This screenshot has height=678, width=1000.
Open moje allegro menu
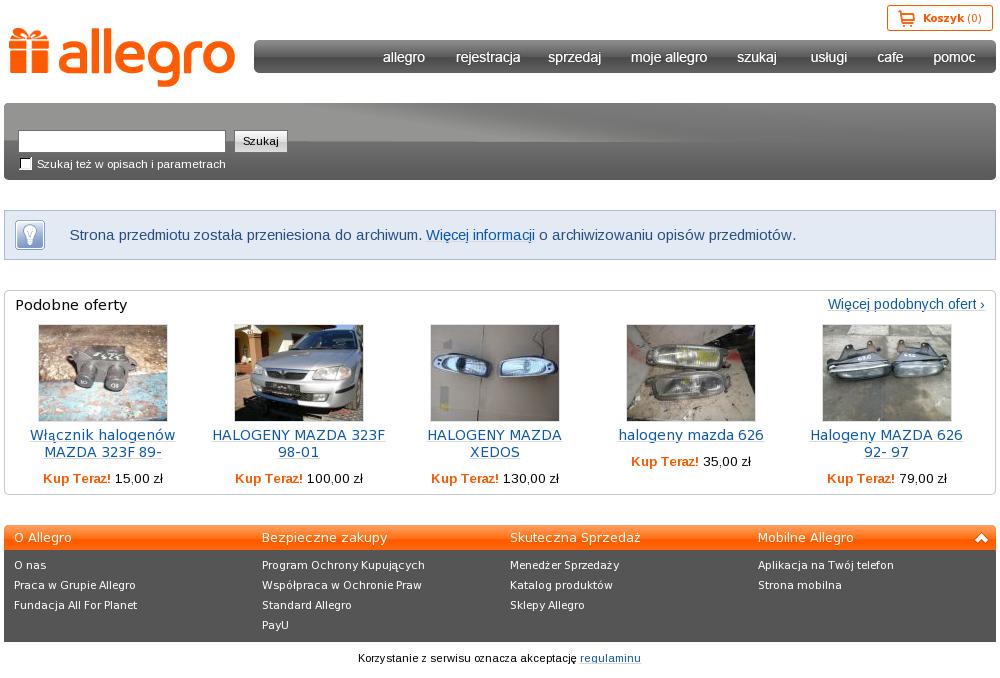(669, 57)
